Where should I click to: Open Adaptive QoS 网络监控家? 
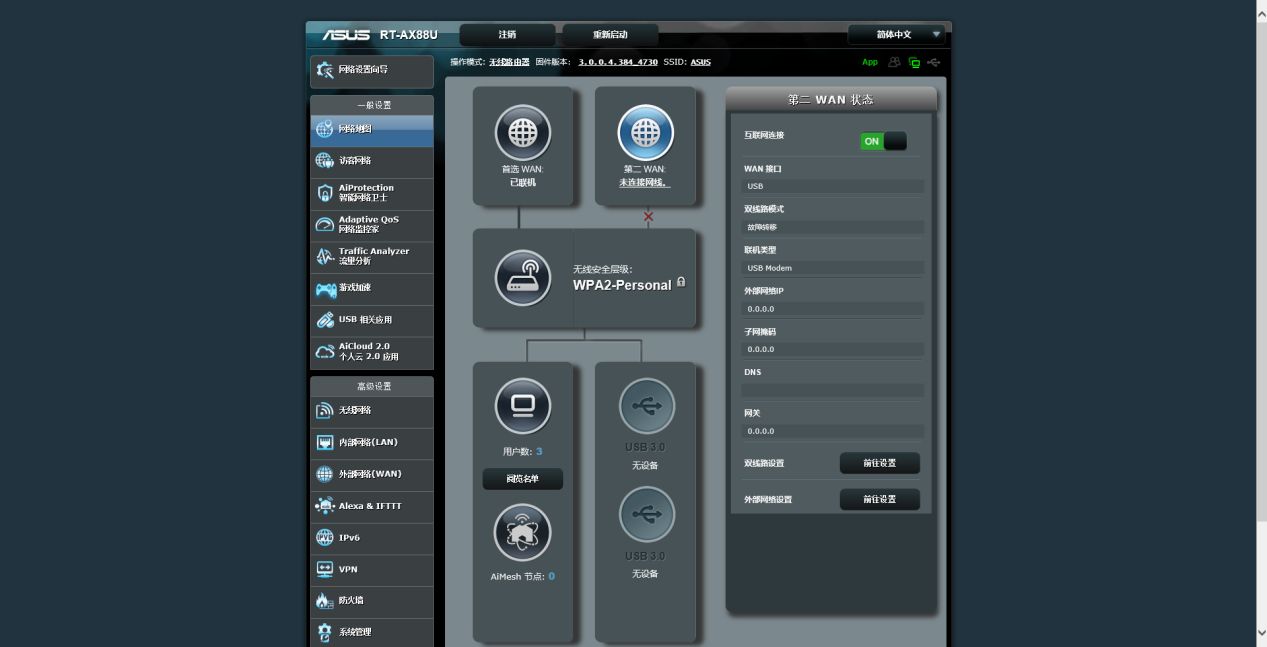[x=371, y=225]
